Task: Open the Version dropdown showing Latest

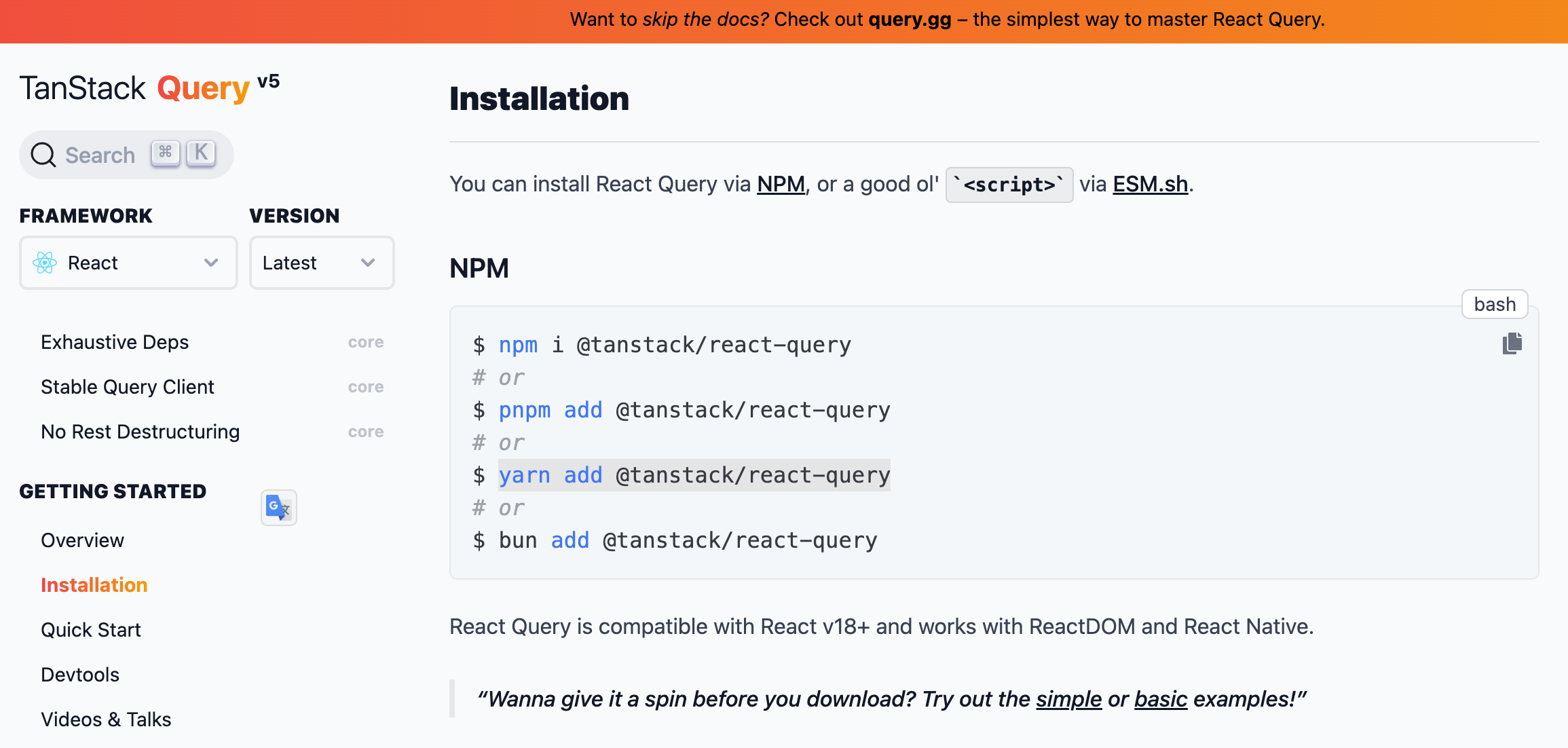Action: pos(321,263)
